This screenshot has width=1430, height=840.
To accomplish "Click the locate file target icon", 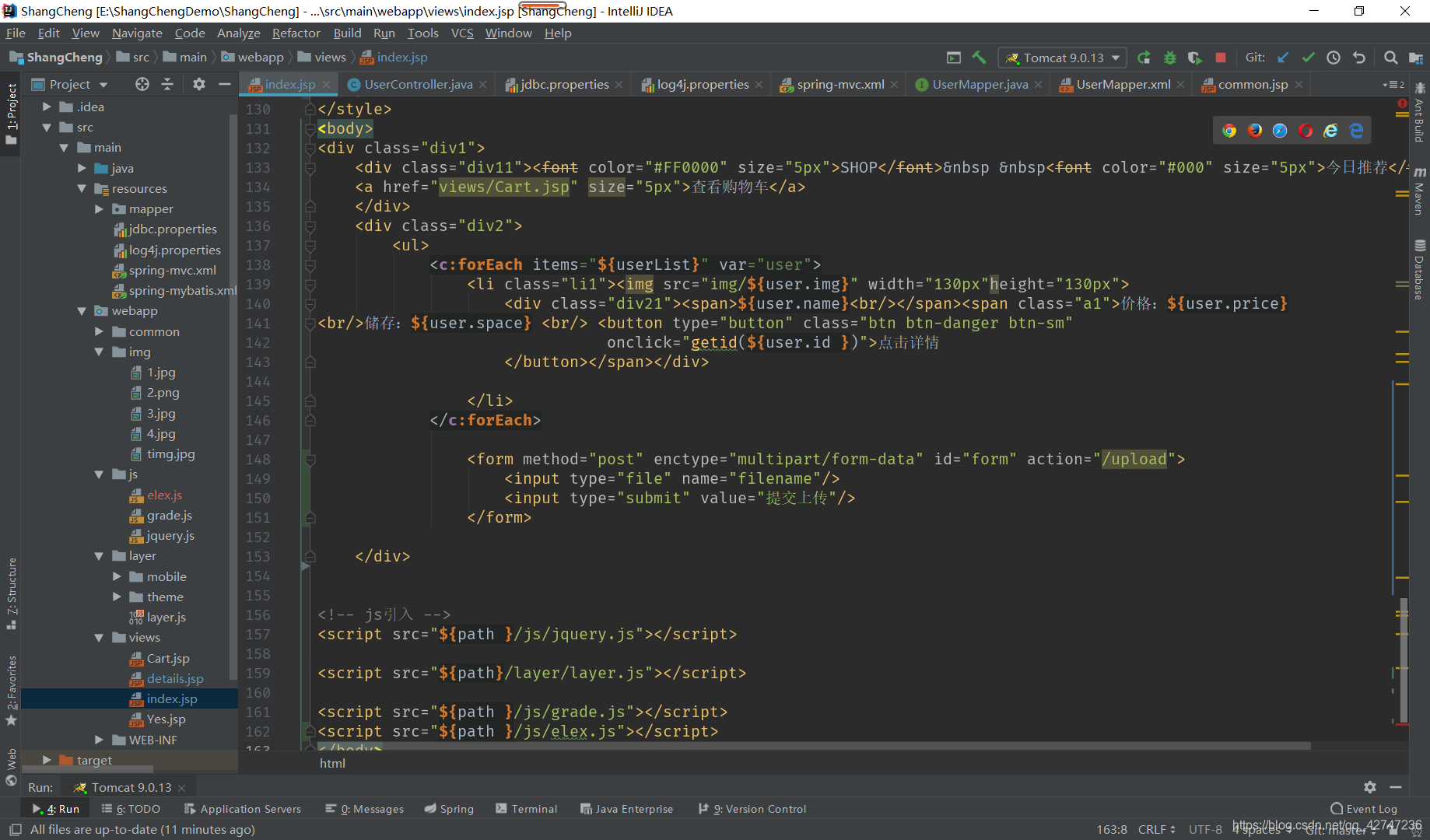I will point(142,84).
